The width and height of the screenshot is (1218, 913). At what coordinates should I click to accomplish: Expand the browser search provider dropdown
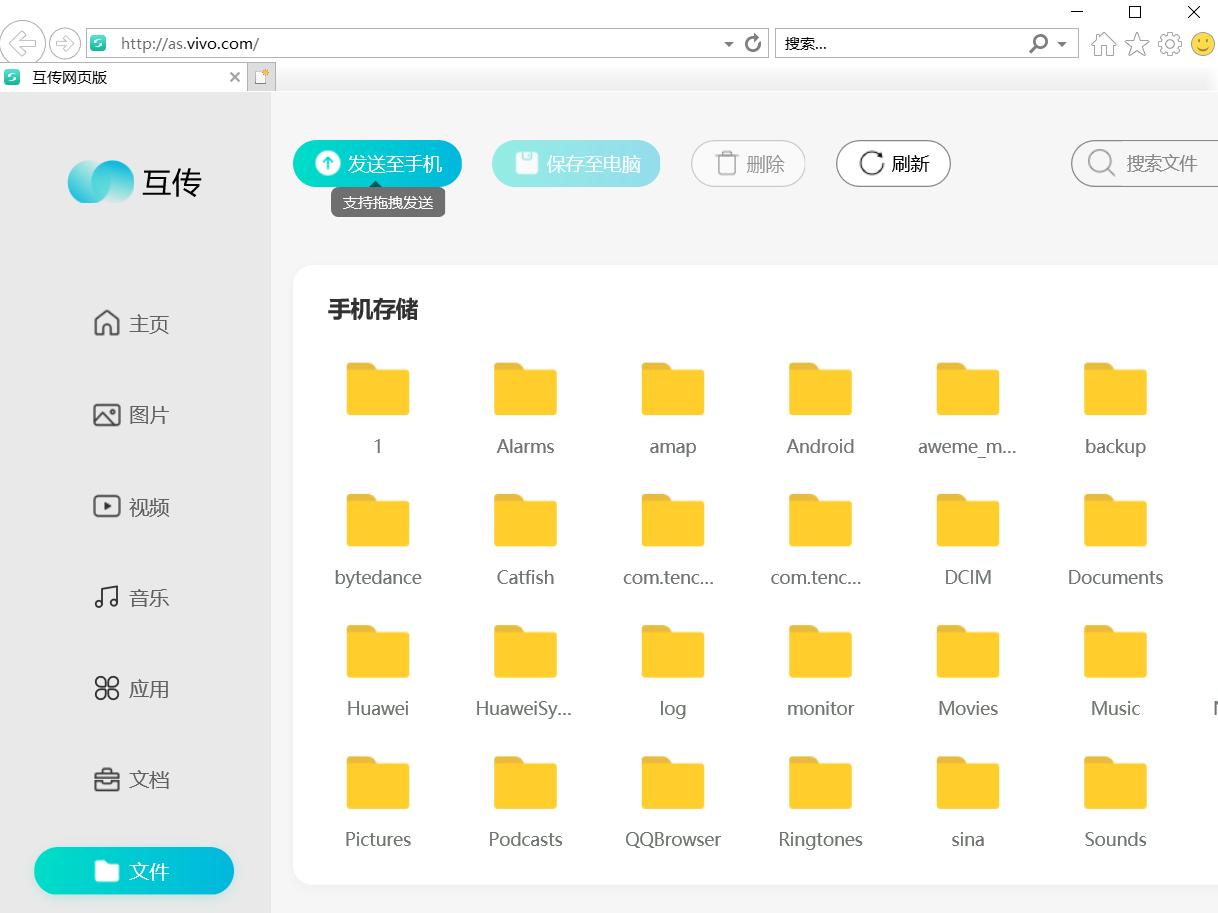tap(1062, 44)
